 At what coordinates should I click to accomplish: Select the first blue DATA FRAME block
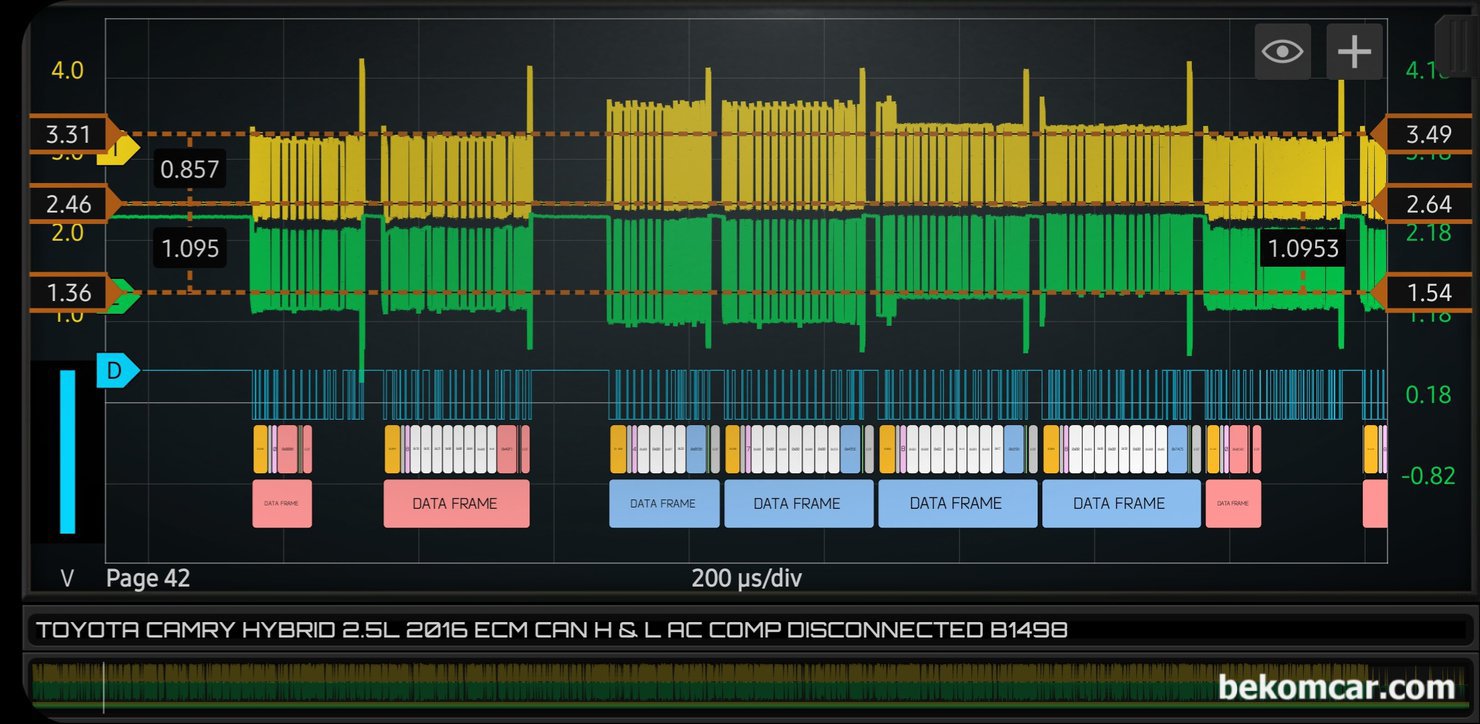[664, 503]
